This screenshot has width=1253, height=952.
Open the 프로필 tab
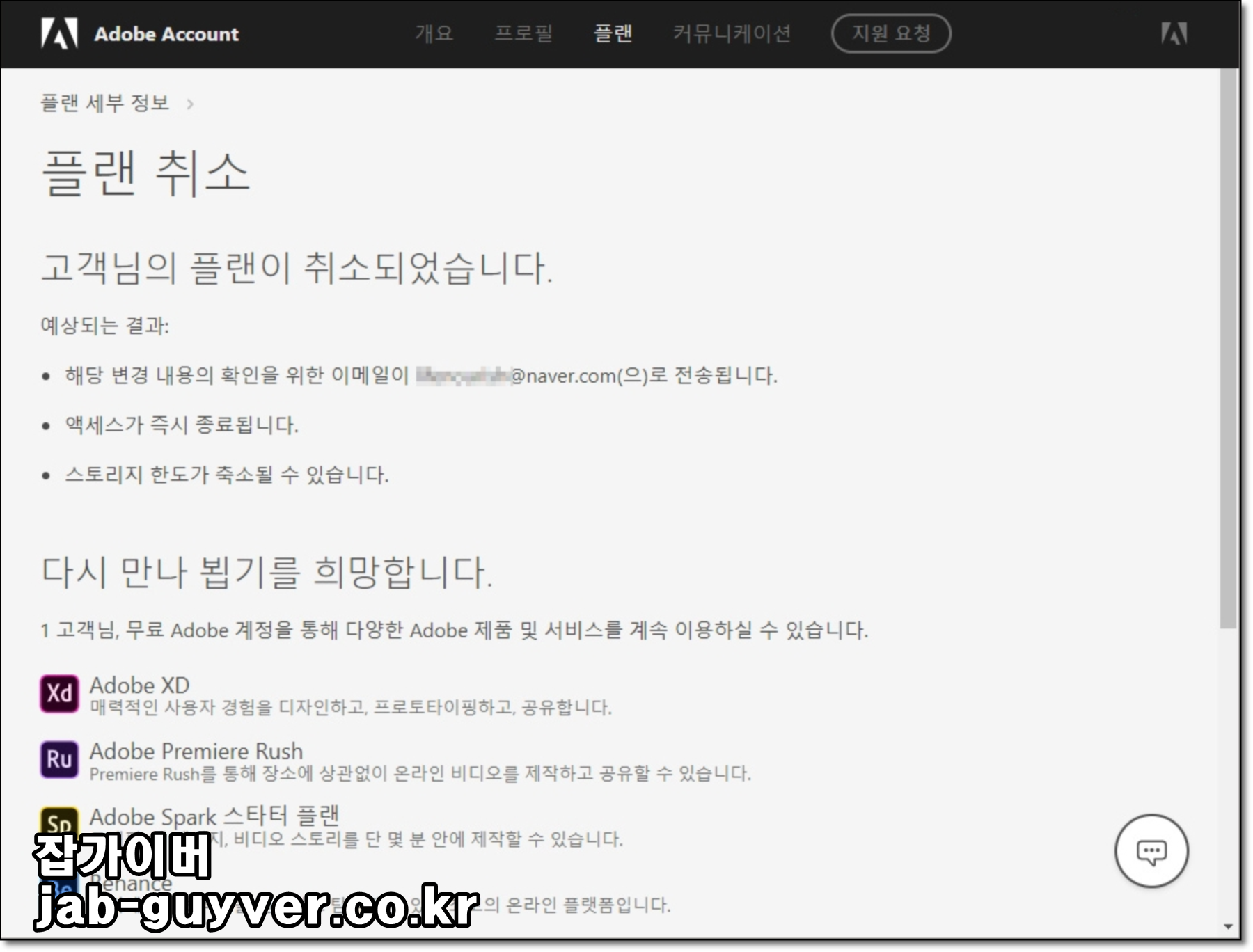[x=523, y=33]
